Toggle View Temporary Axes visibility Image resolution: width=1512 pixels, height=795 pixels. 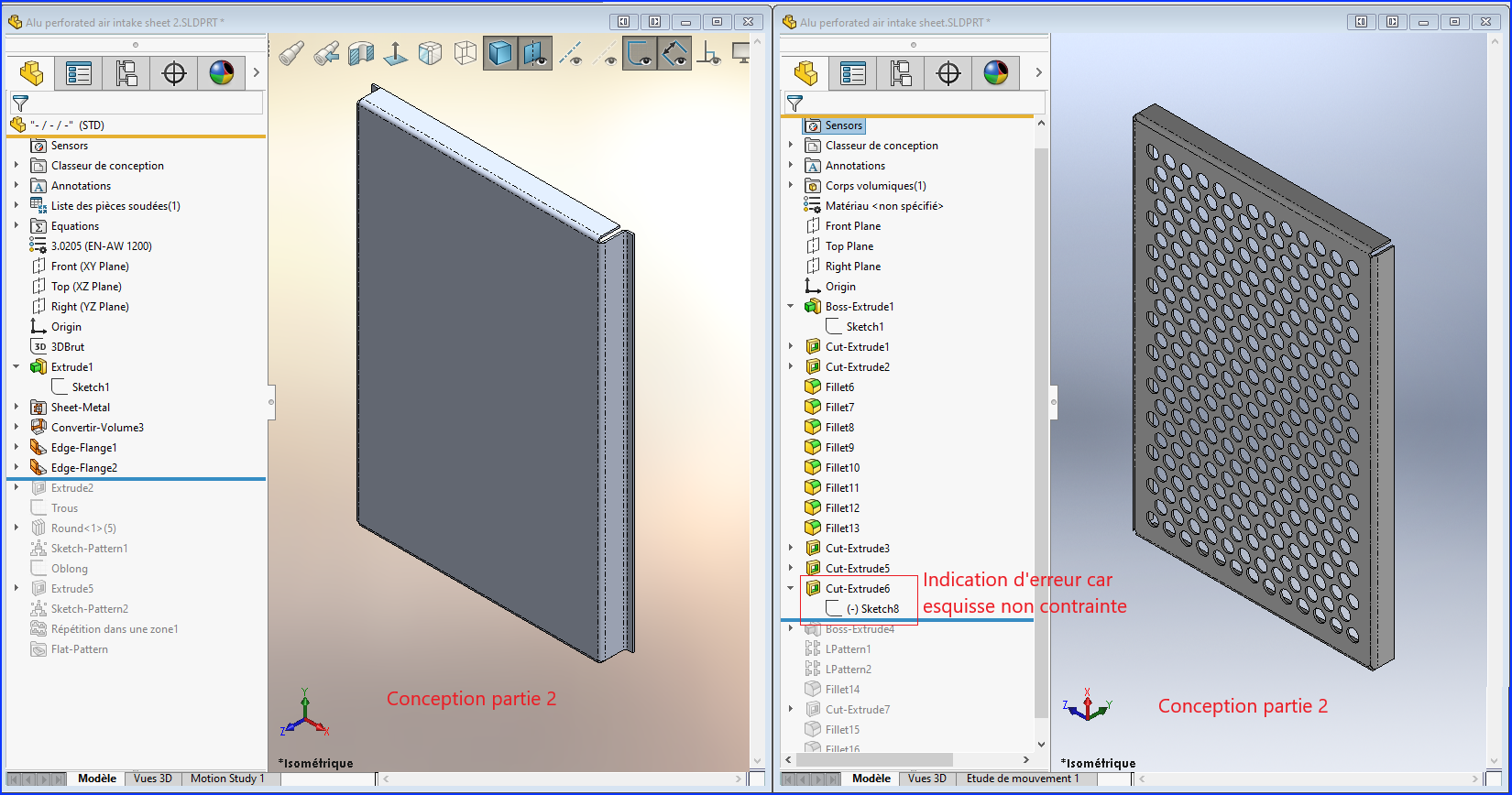point(605,54)
